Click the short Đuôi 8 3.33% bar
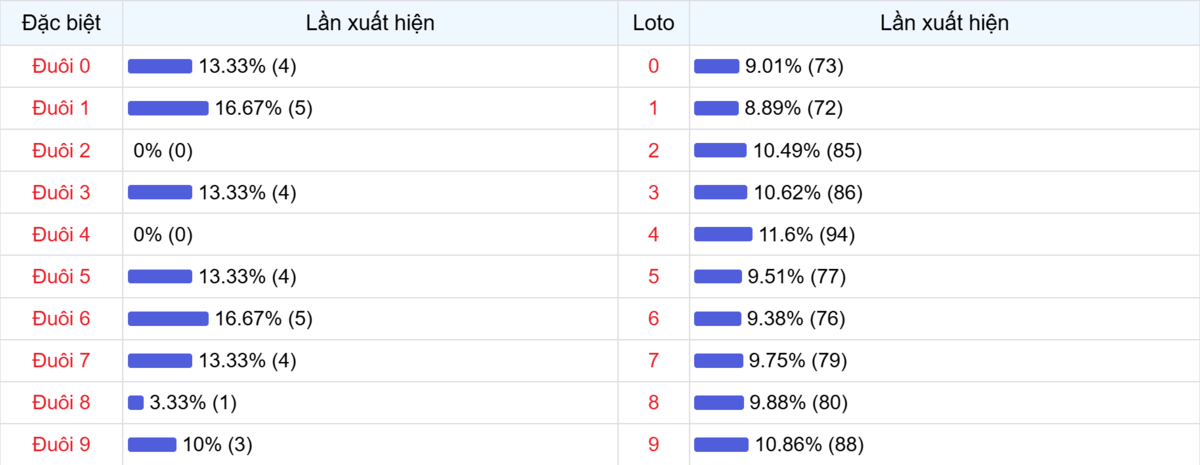The width and height of the screenshot is (1200, 465). click(136, 402)
